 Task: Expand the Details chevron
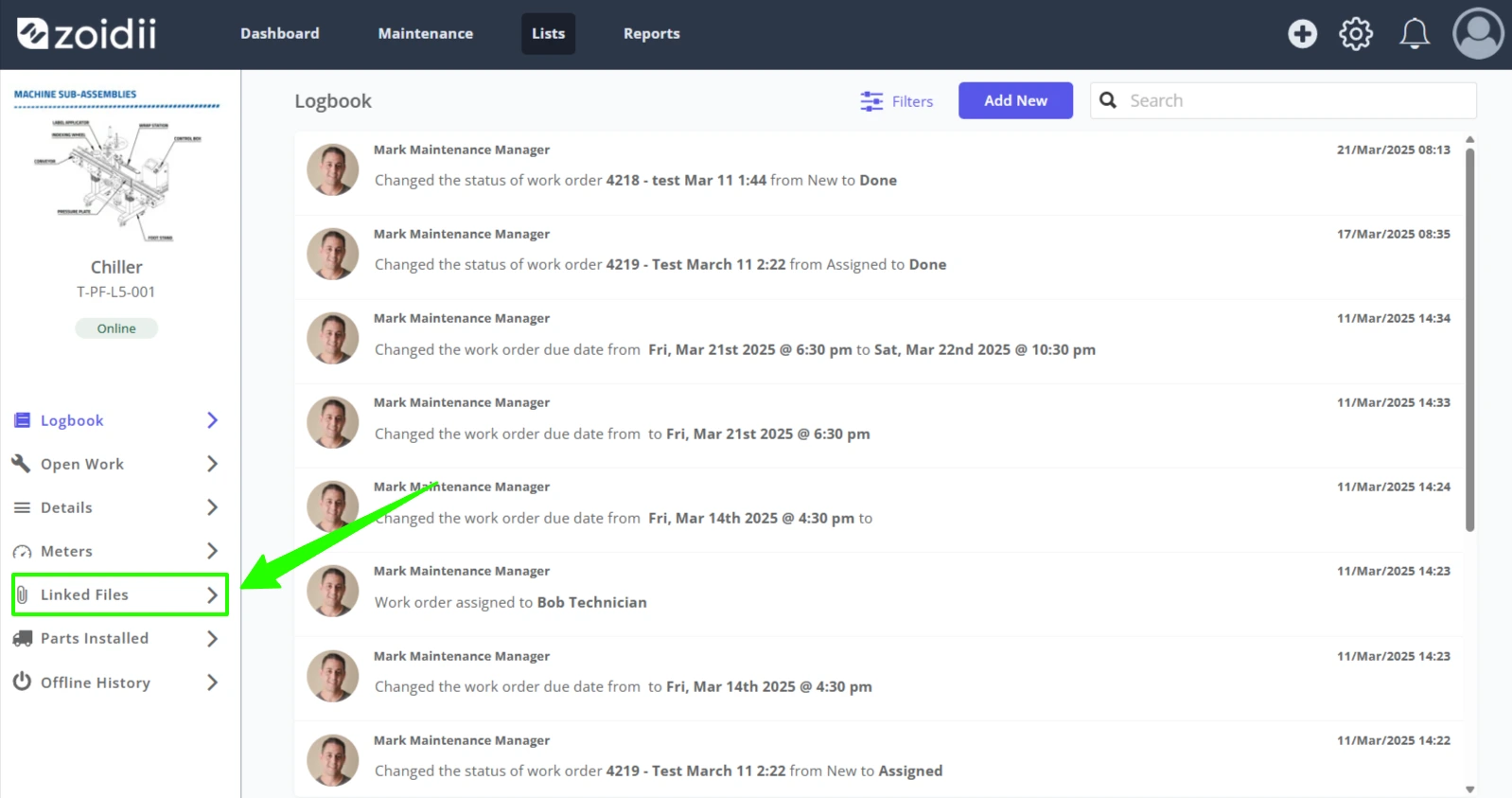click(x=212, y=507)
